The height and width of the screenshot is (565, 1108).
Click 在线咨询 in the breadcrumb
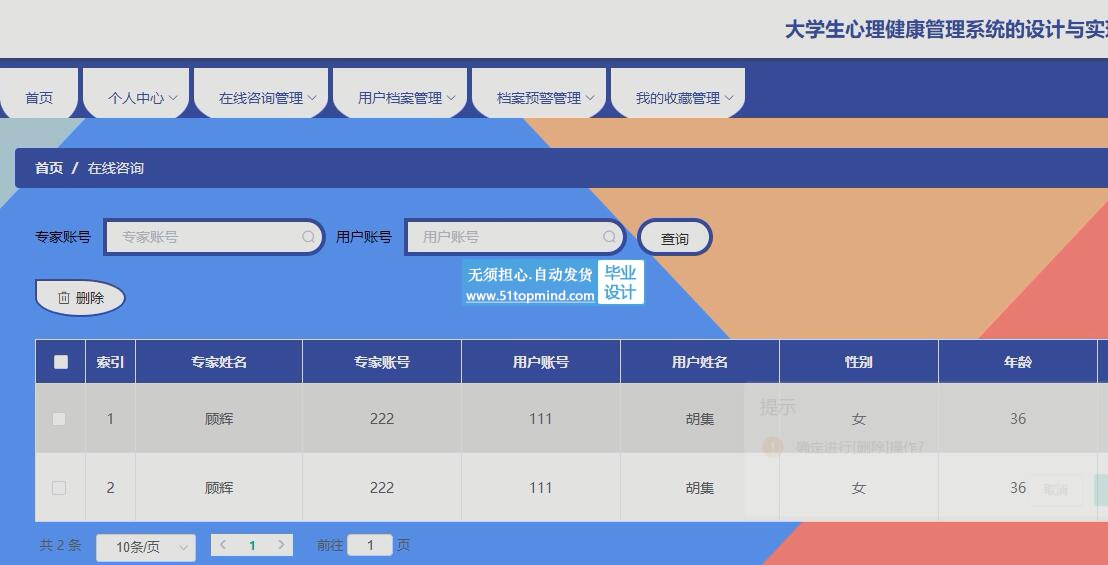[x=116, y=168]
